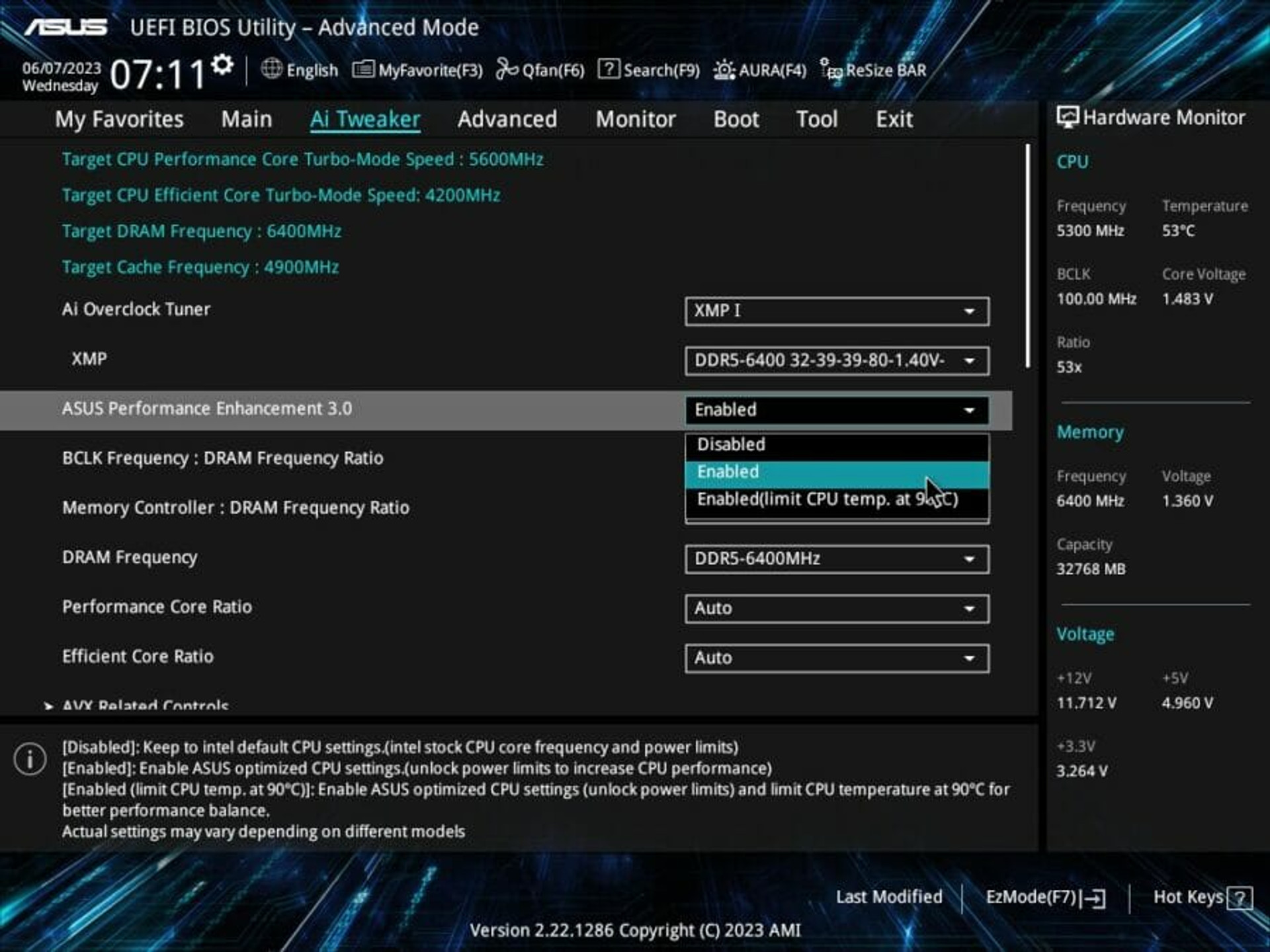The height and width of the screenshot is (952, 1270).
Task: Click Last Modified button
Action: pos(889,897)
